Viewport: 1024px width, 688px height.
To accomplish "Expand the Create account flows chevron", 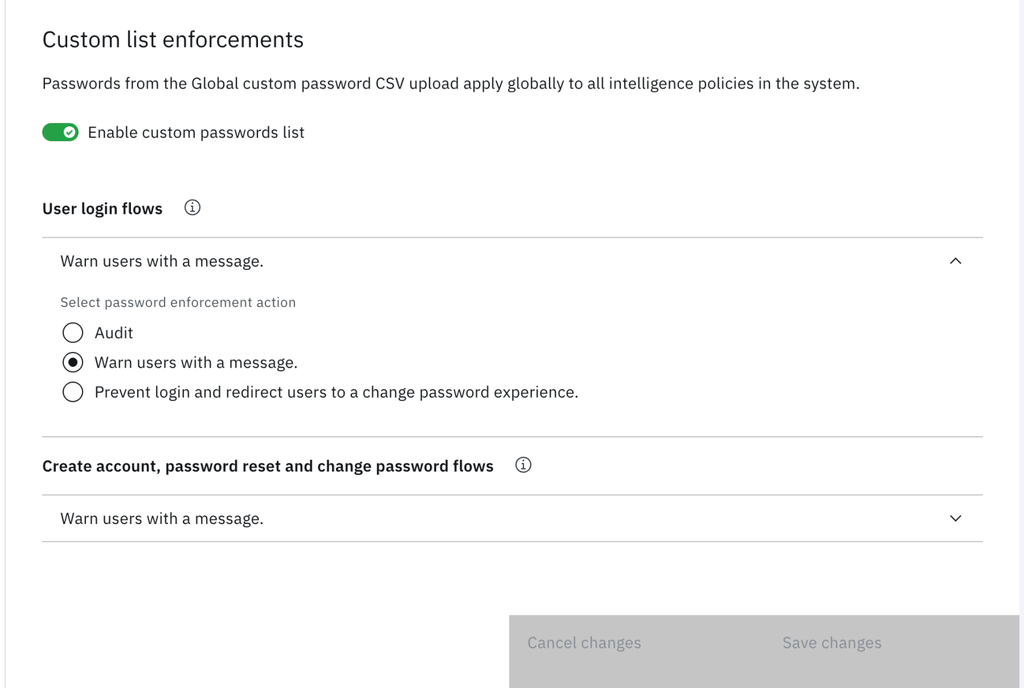I will click(955, 519).
